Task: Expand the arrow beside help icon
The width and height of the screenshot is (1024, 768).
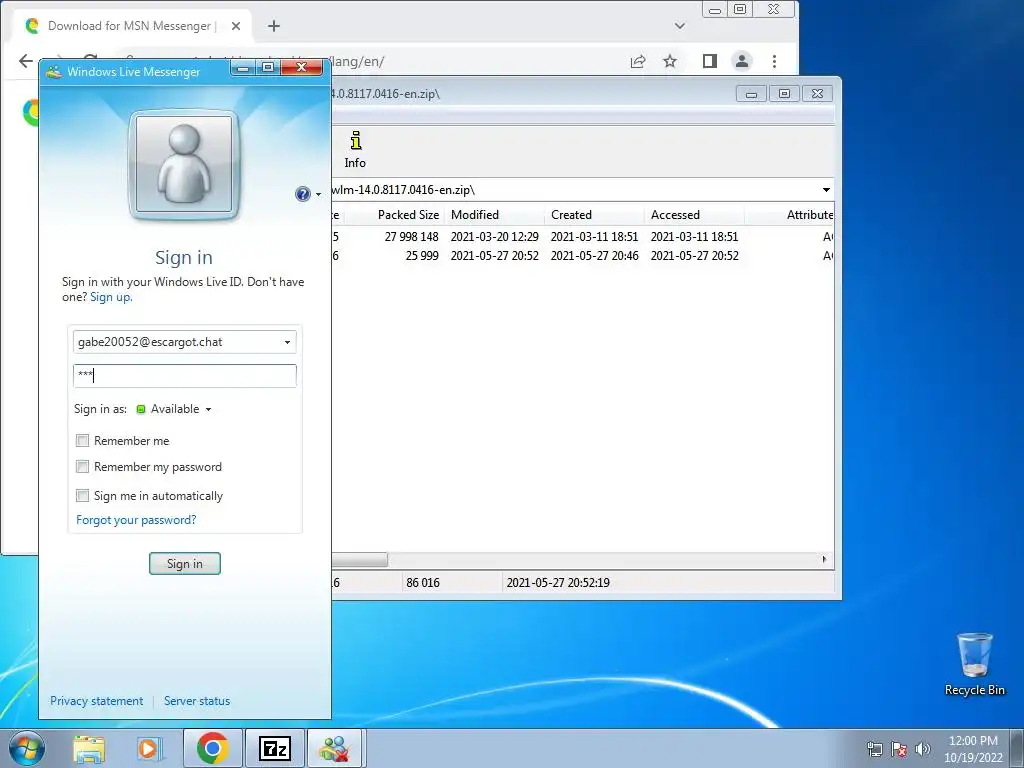Action: [x=319, y=195]
